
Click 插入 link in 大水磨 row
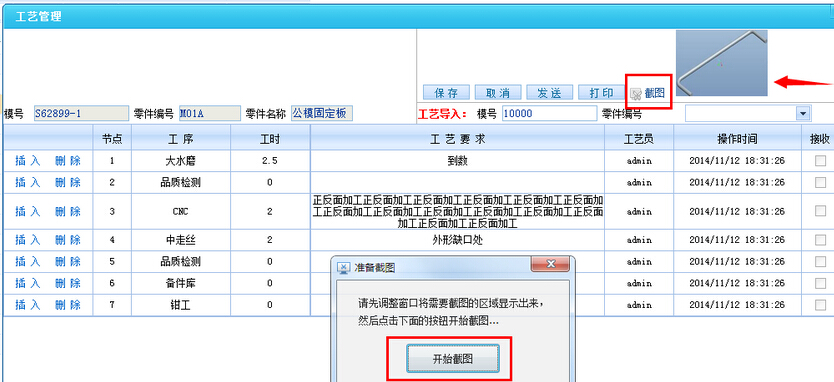pos(28,161)
